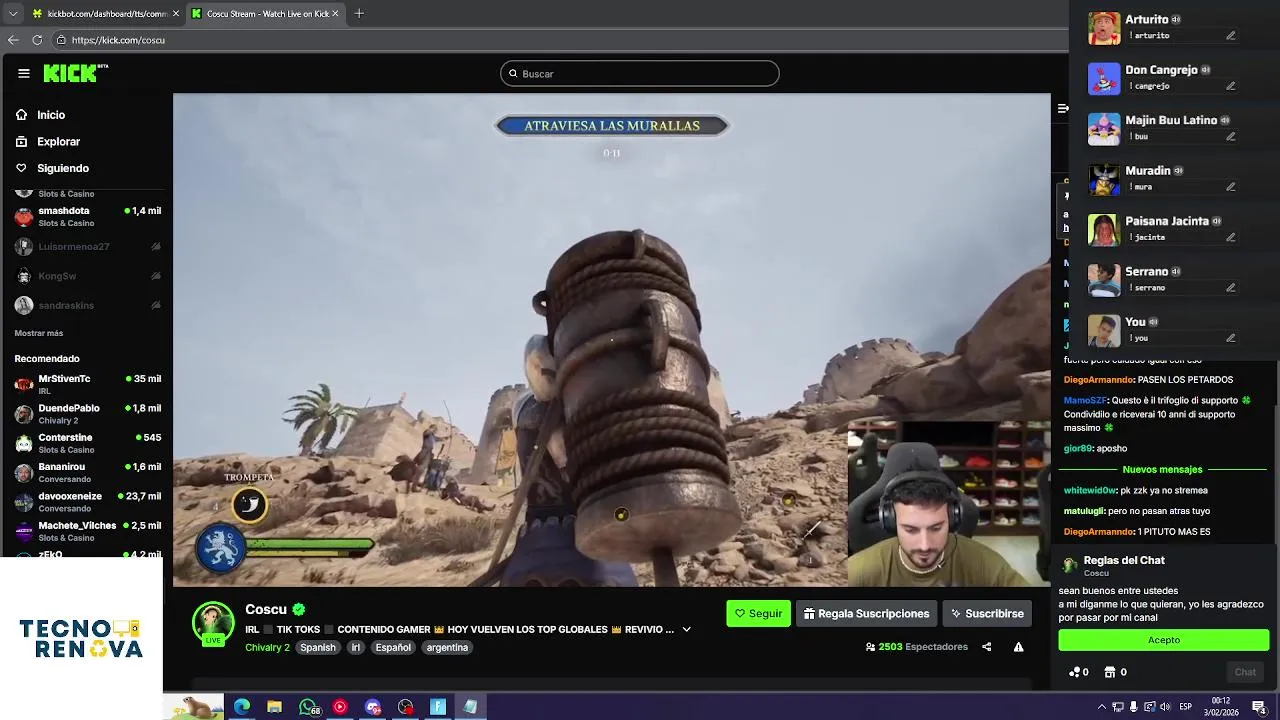Play Serrano voice preview speaker icon
Viewport: 1280px width, 720px height.
coord(1176,271)
